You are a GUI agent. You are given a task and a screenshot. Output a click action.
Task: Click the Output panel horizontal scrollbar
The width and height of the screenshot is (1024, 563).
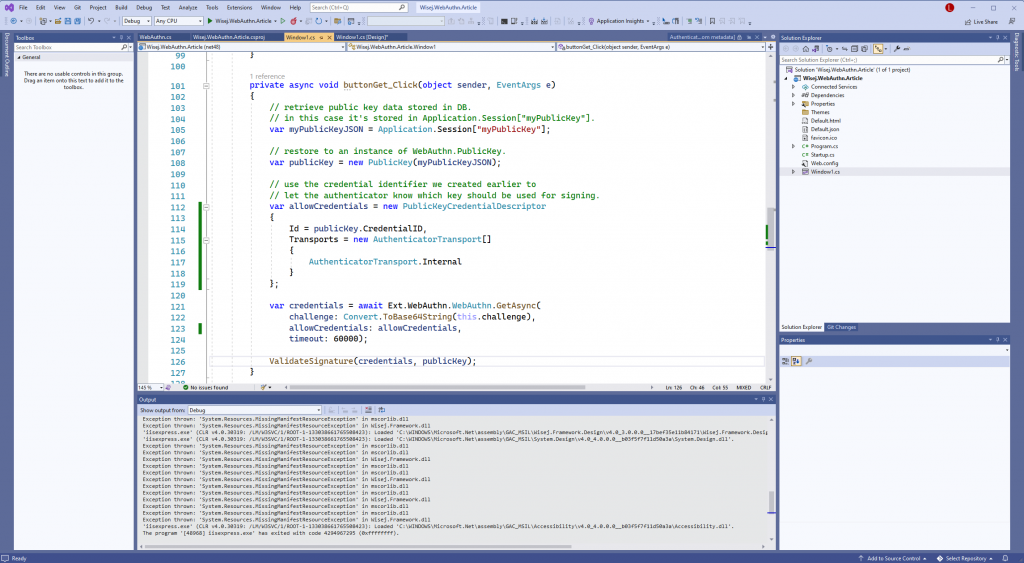click(x=451, y=546)
